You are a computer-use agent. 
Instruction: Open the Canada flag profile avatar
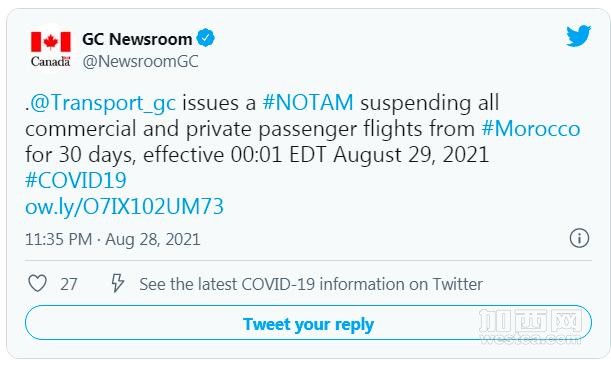click(51, 49)
